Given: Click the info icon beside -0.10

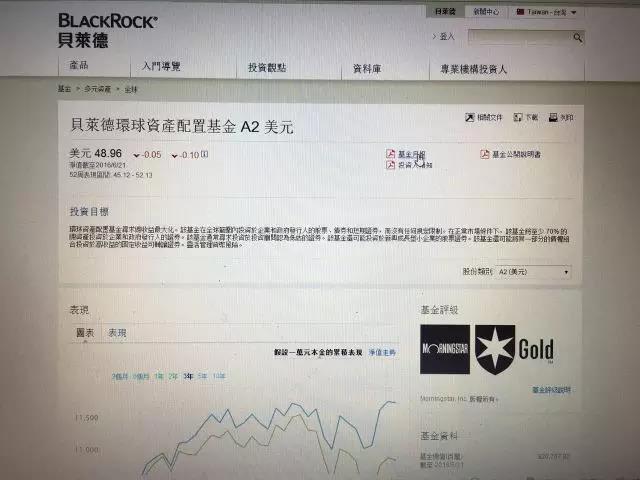Looking at the screenshot, I should (x=205, y=154).
